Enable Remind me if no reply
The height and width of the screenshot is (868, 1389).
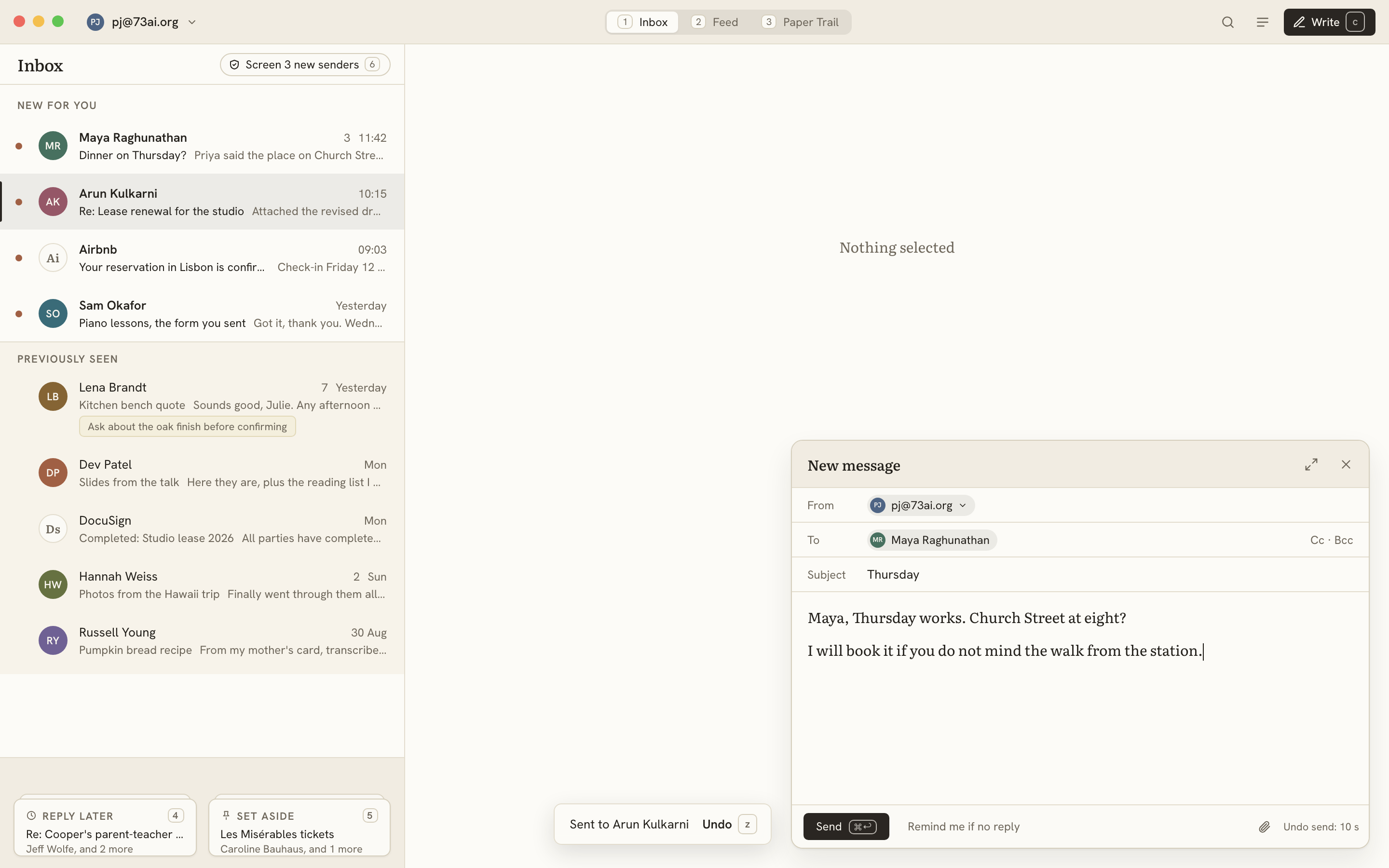[x=963, y=827]
